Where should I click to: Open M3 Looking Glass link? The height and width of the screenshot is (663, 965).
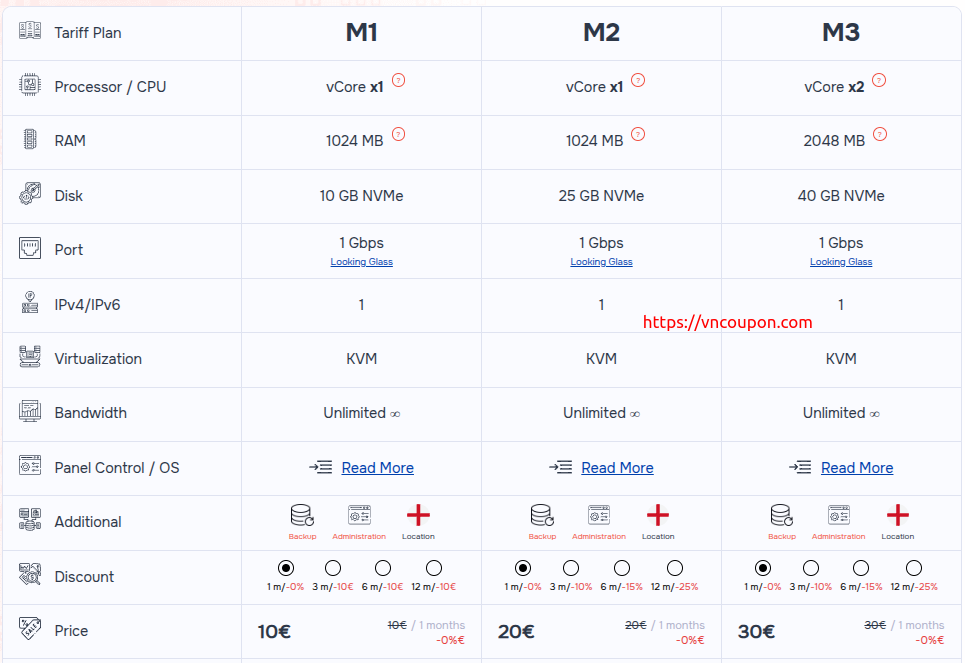point(841,262)
